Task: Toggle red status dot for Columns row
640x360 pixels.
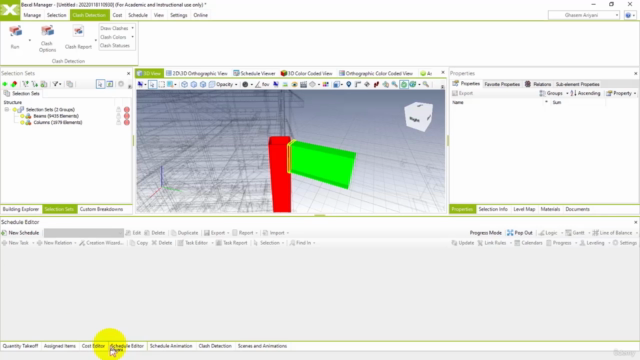Action: (x=127, y=122)
